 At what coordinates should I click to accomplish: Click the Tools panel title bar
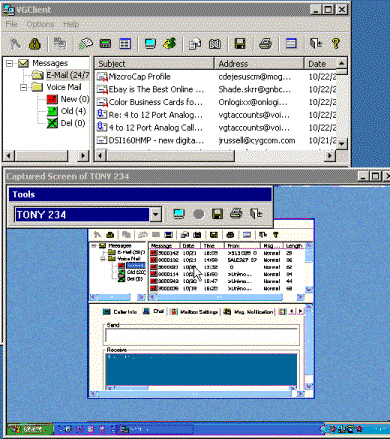click(140, 194)
